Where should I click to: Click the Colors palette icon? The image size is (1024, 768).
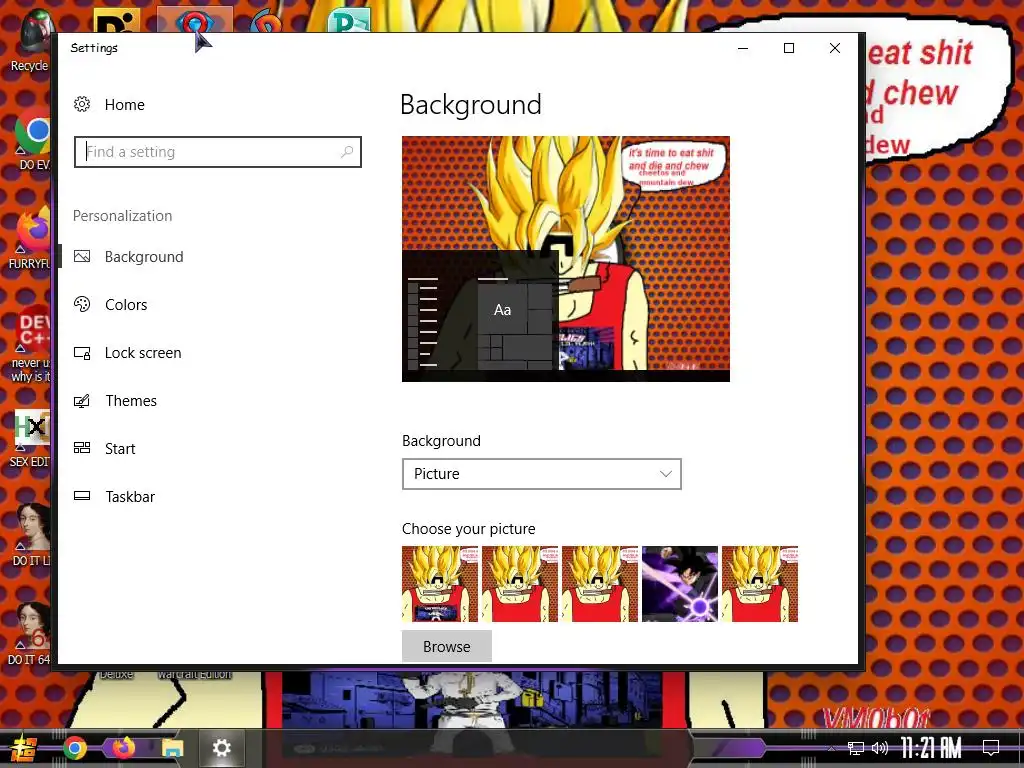pyautogui.click(x=82, y=304)
